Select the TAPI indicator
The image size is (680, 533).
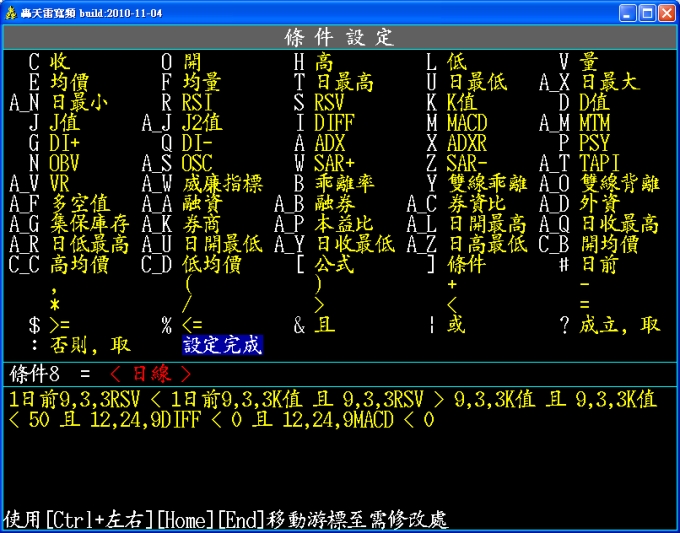[x=599, y=163]
